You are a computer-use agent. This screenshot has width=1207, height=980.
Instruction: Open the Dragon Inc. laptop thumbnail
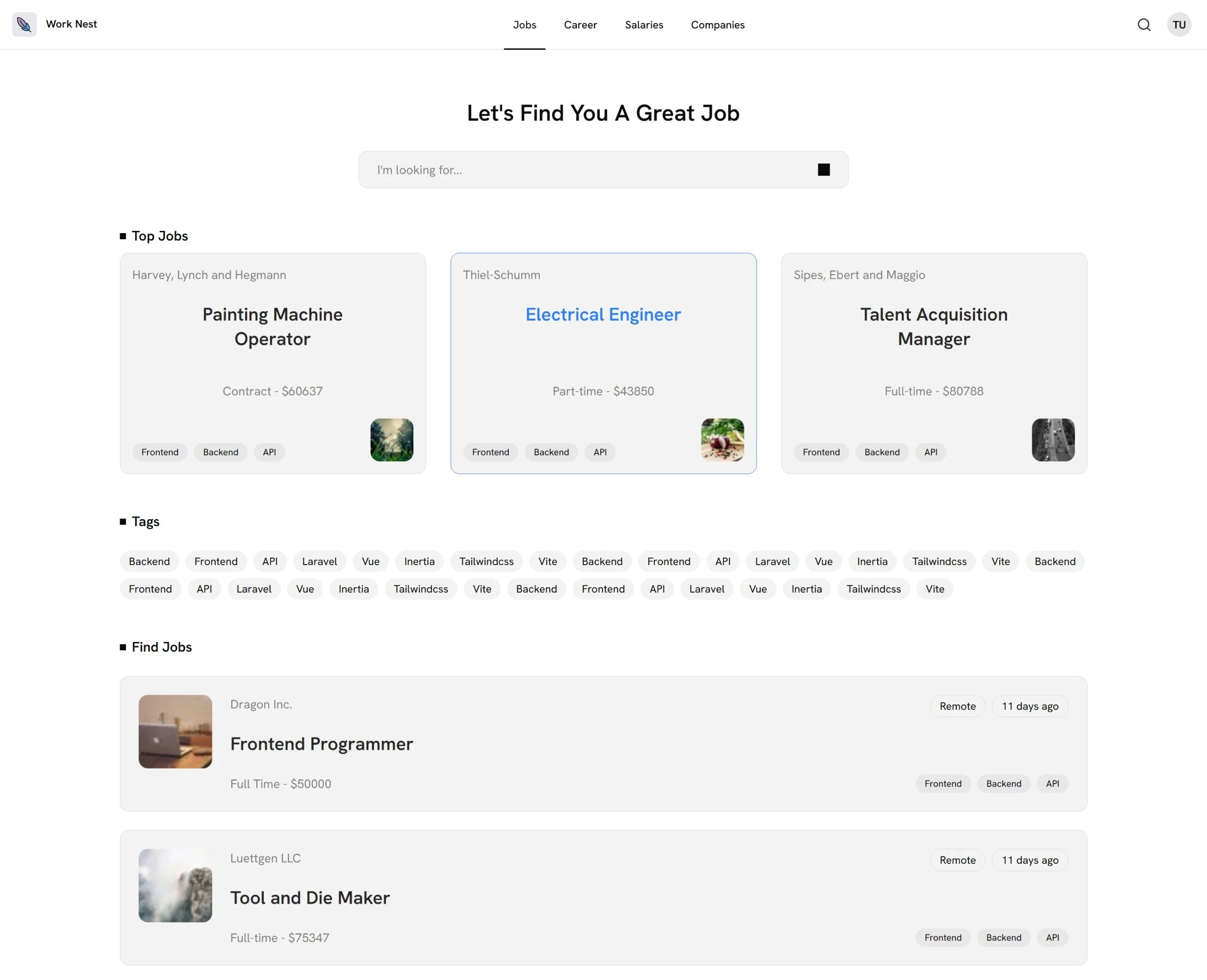click(x=175, y=731)
